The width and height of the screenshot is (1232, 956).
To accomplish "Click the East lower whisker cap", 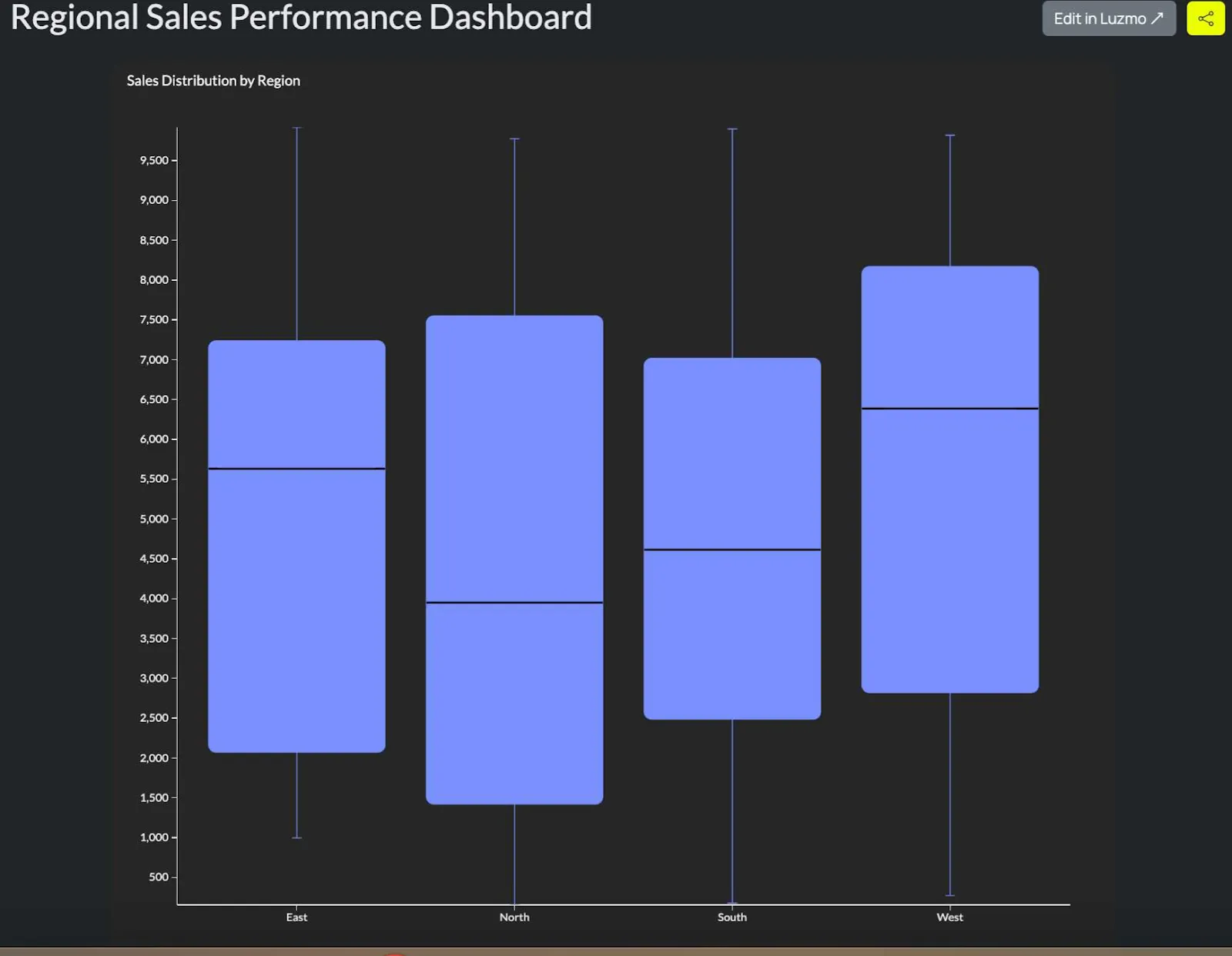I will click(x=296, y=837).
